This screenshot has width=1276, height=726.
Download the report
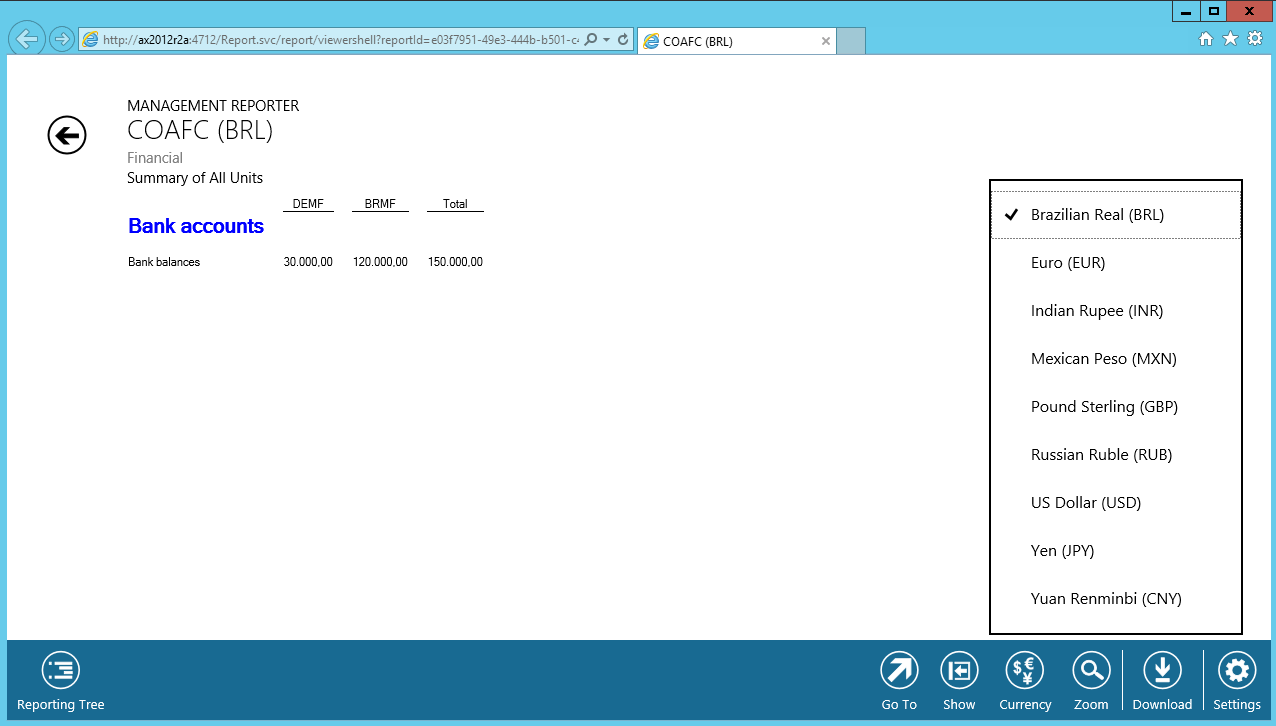pos(1162,671)
